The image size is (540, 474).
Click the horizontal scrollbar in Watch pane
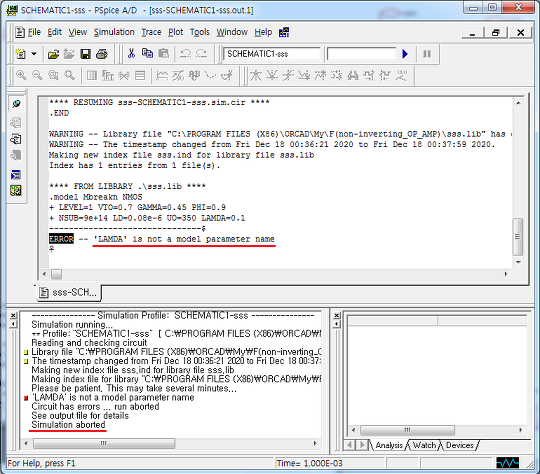pos(407,430)
